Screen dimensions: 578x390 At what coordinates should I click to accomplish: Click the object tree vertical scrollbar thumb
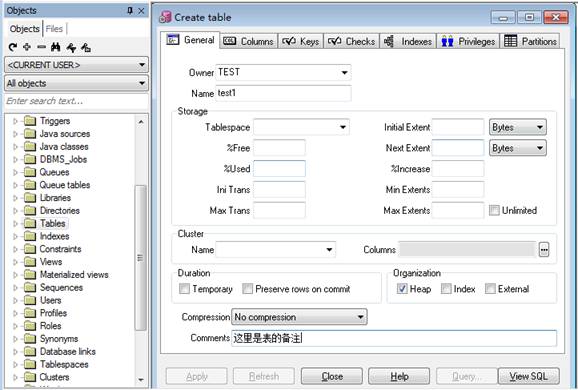(x=140, y=258)
